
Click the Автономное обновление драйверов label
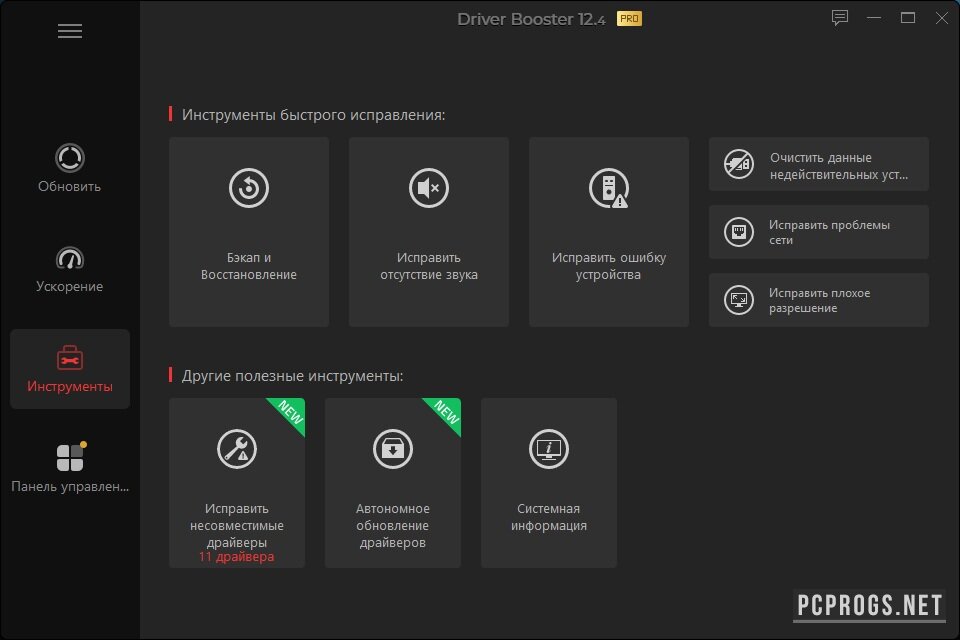tap(393, 526)
